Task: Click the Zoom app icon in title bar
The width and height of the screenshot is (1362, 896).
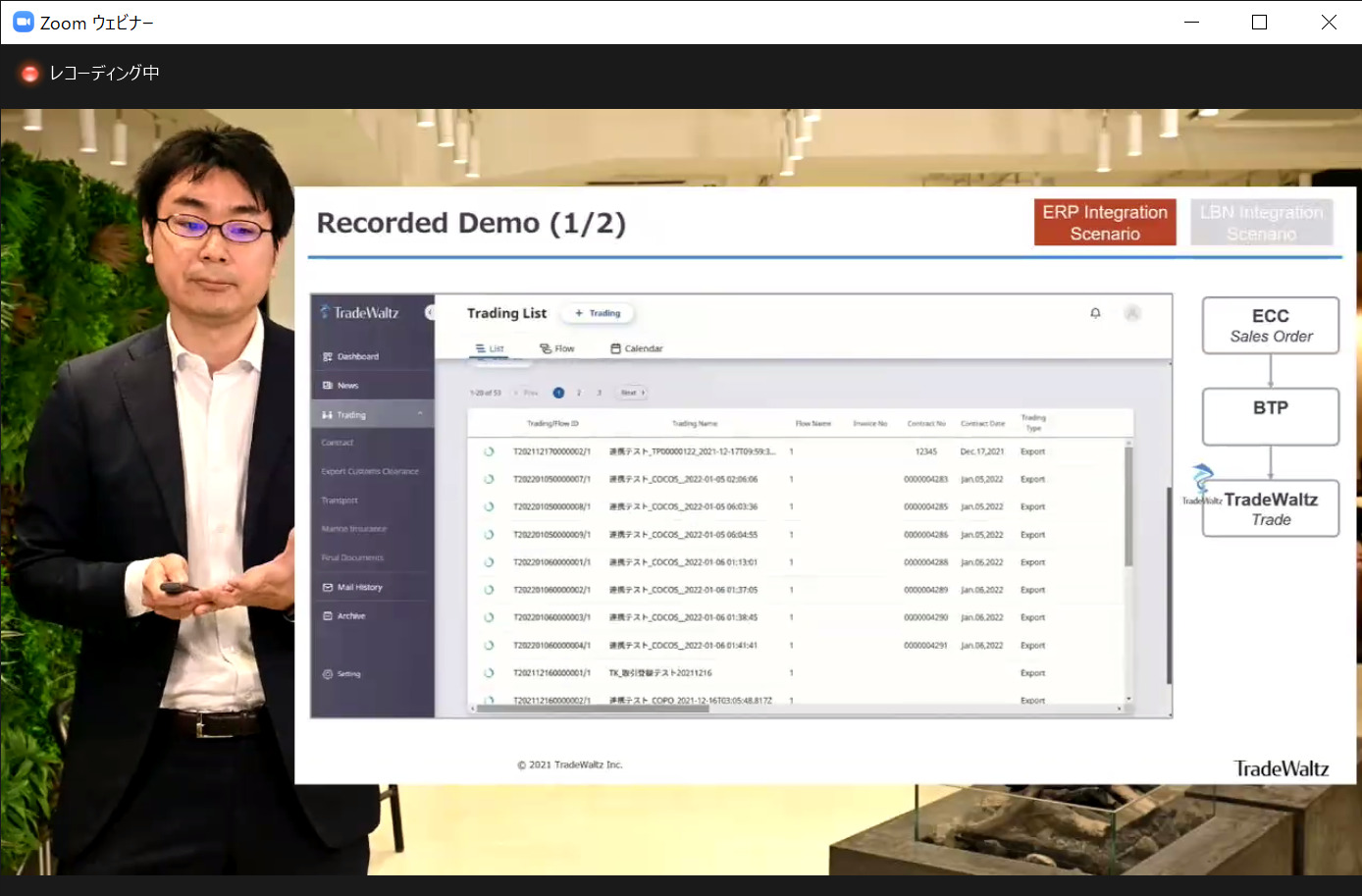Action: tap(23, 22)
